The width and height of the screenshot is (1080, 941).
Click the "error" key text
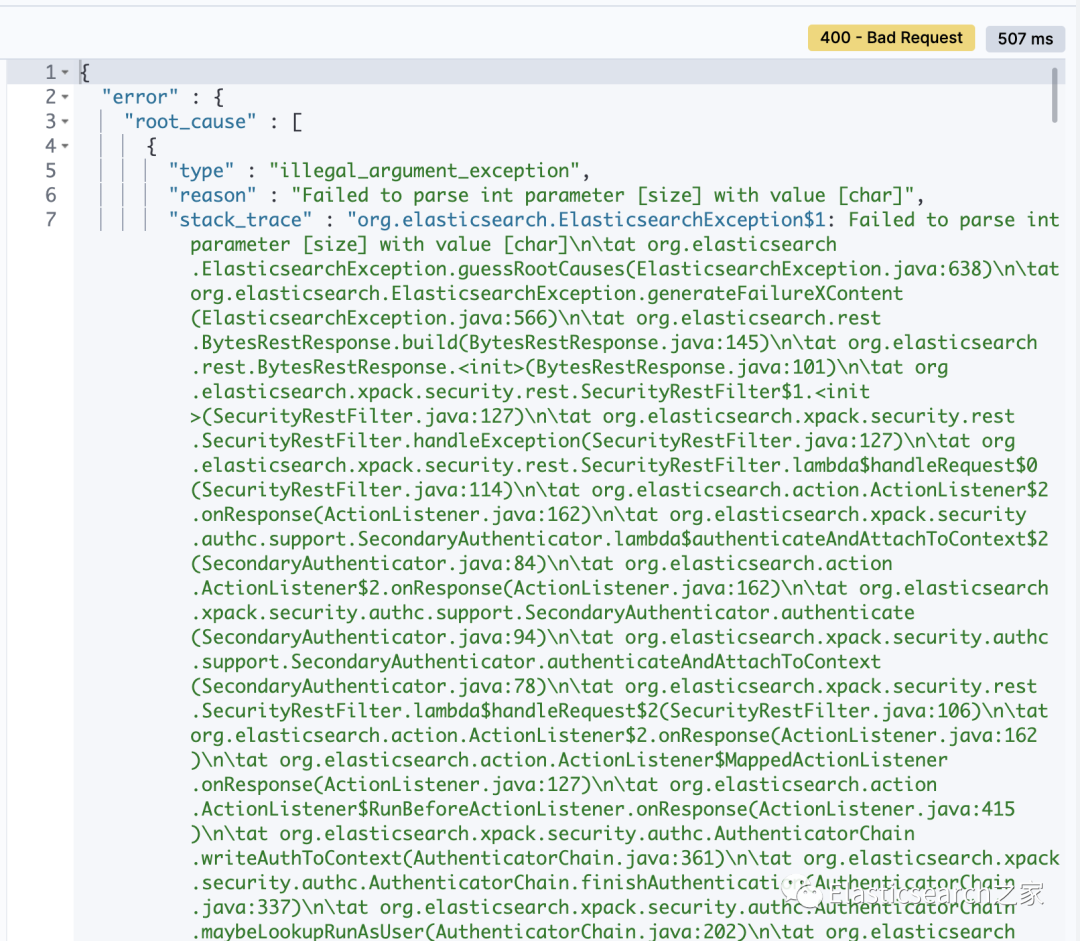[140, 97]
